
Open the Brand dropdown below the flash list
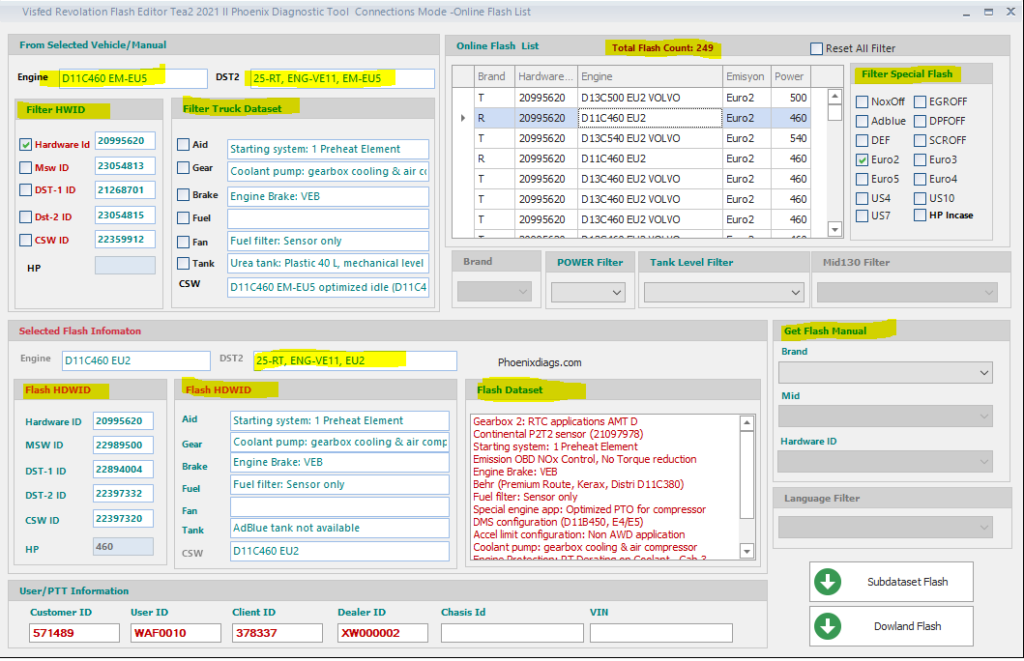494,292
